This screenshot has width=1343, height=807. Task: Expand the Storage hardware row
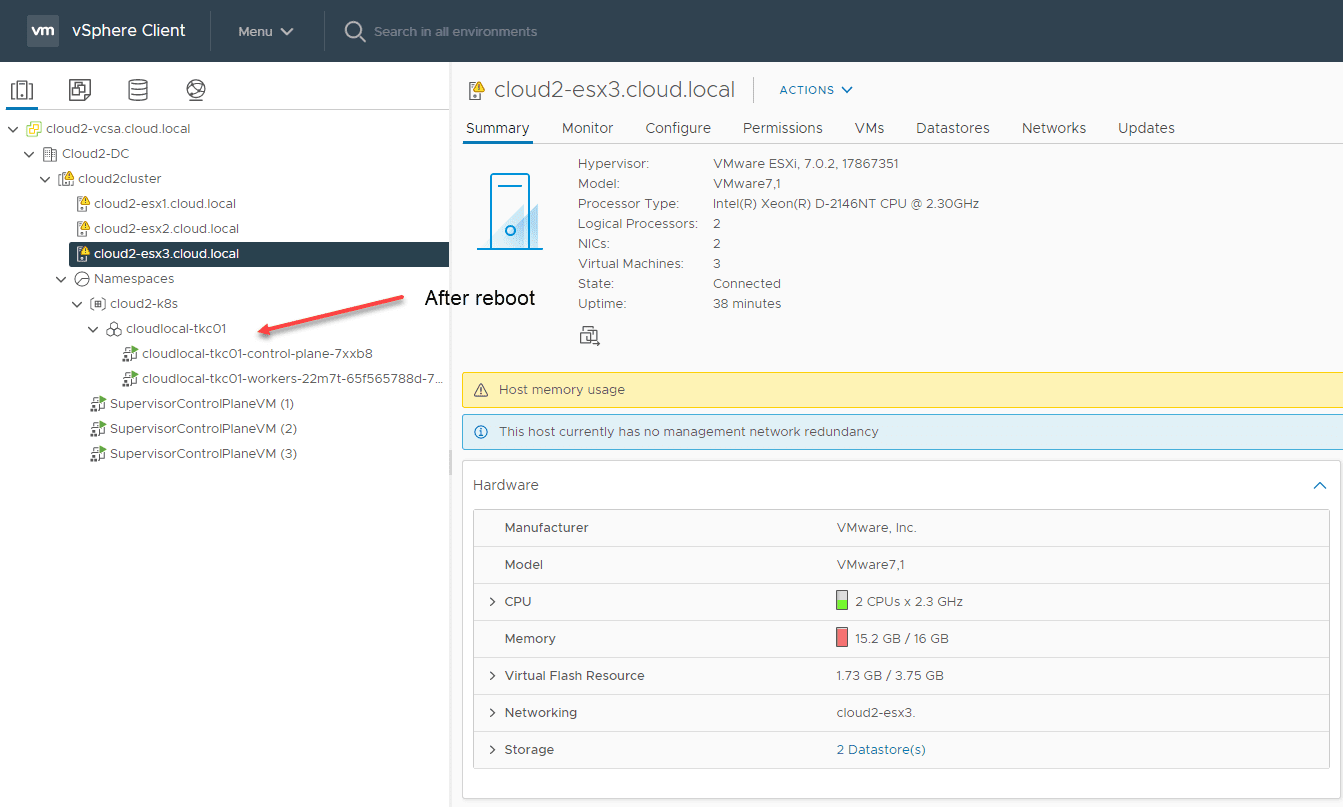[492, 750]
